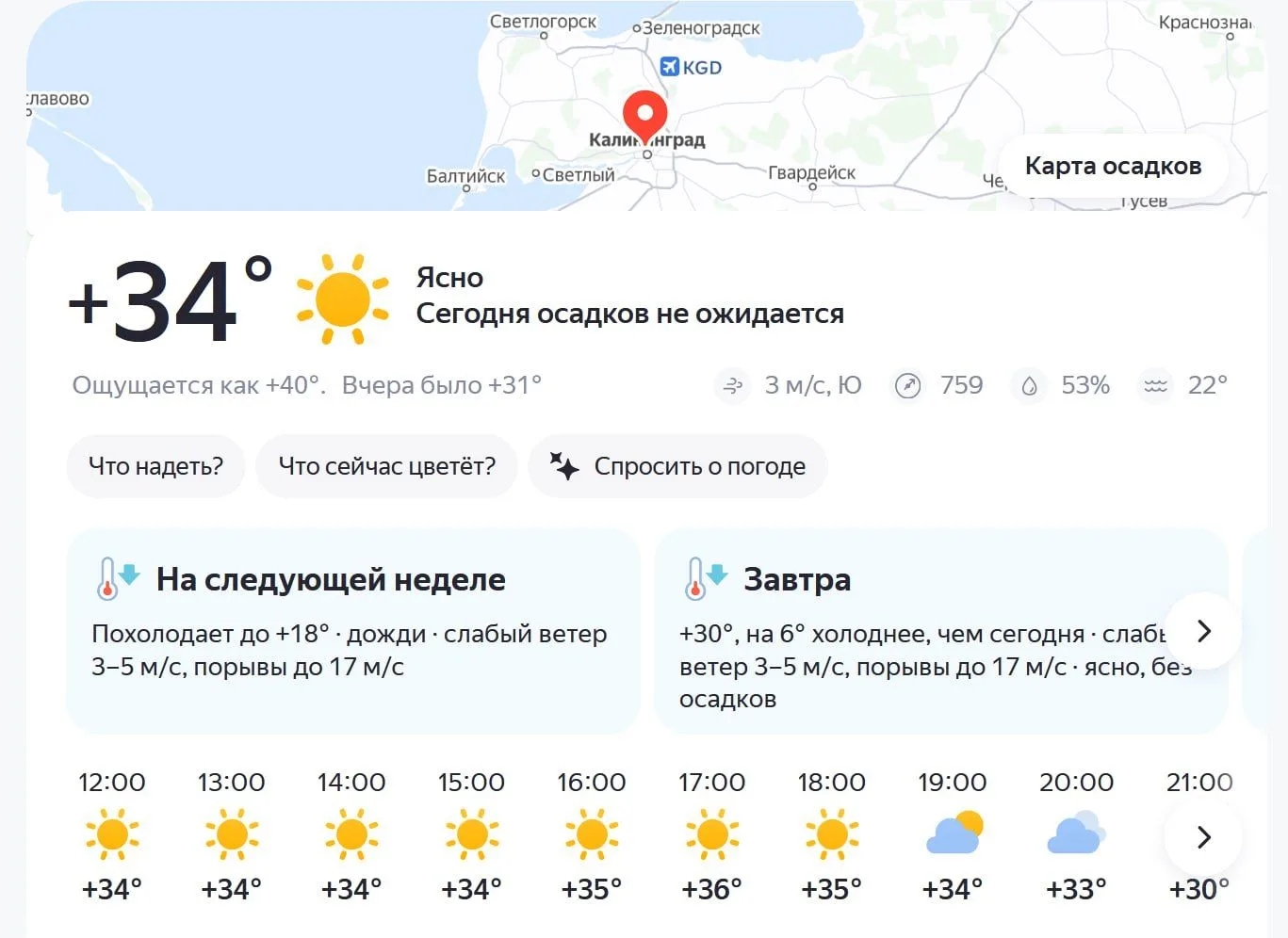The height and width of the screenshot is (938, 1288).
Task: Open the Завтра forecast card
Action: 940,631
